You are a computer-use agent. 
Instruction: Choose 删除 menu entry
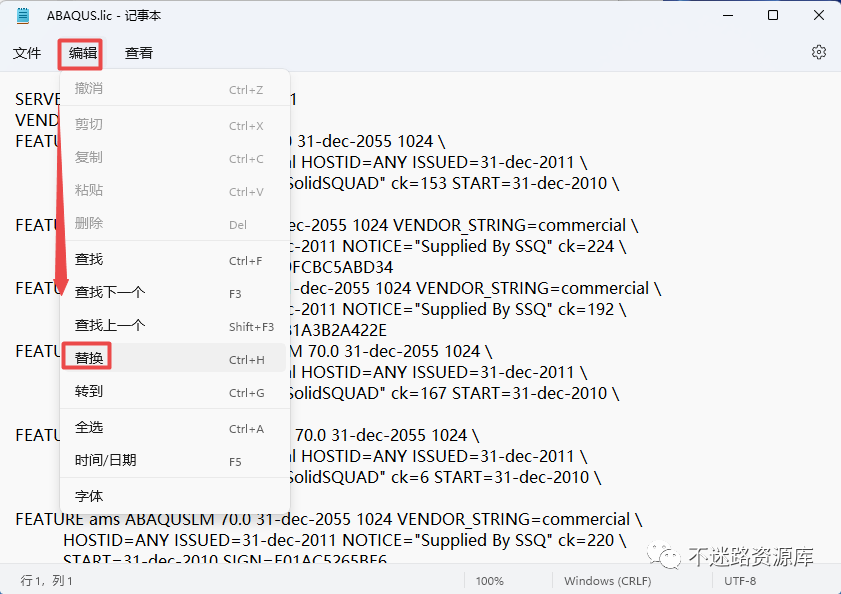[x=174, y=224]
